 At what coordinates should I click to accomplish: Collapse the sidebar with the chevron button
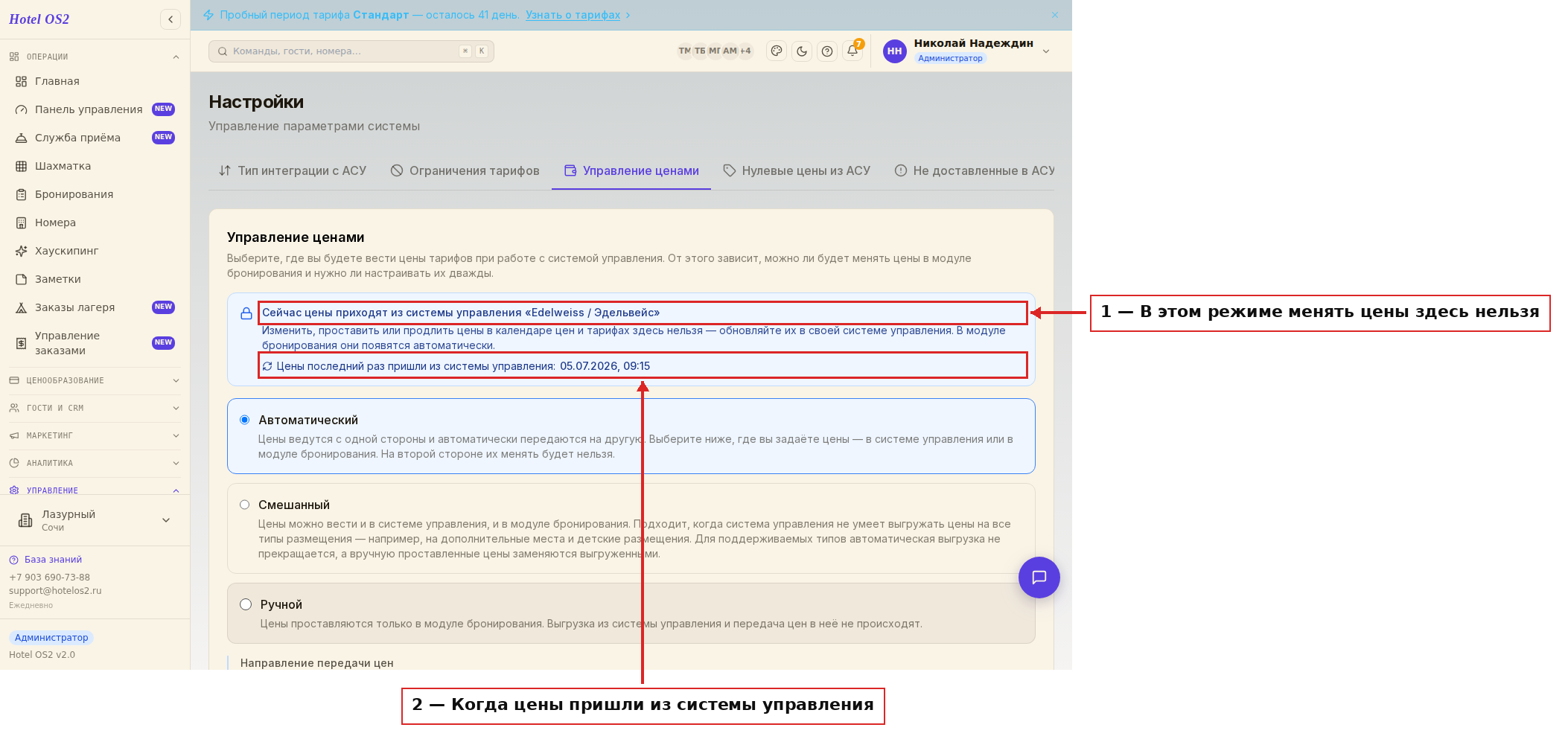click(170, 19)
